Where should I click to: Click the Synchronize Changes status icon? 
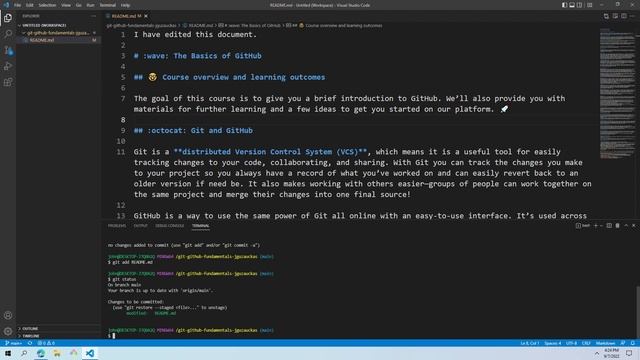pos(30,343)
